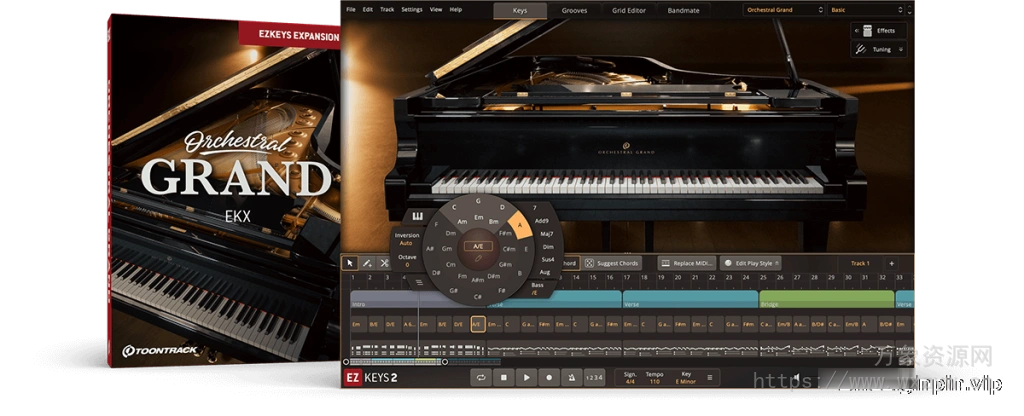1024x416 pixels.
Task: Choose the Dim chord quality
Action: [x=549, y=247]
